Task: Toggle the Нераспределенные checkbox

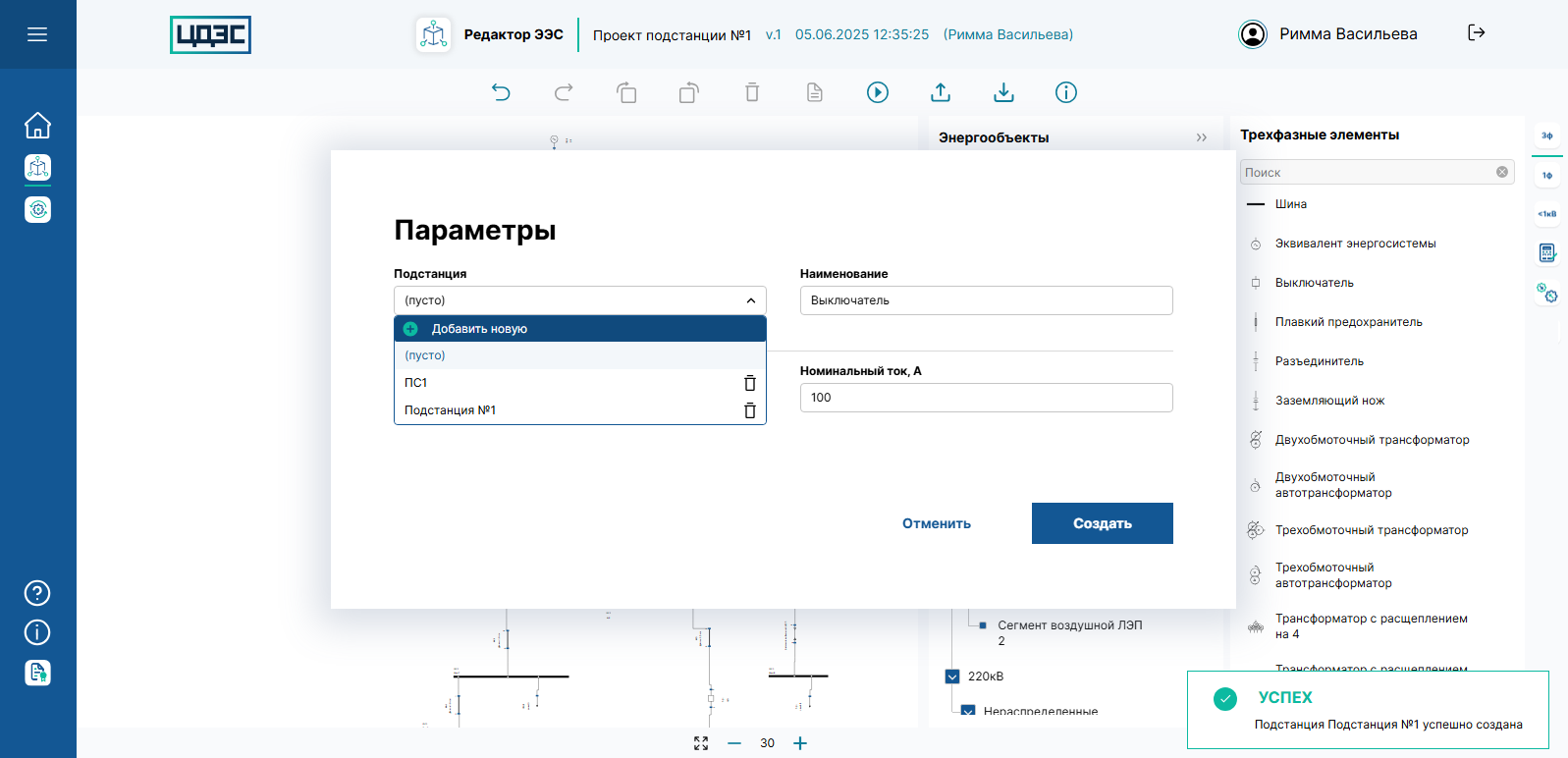Action: (968, 712)
